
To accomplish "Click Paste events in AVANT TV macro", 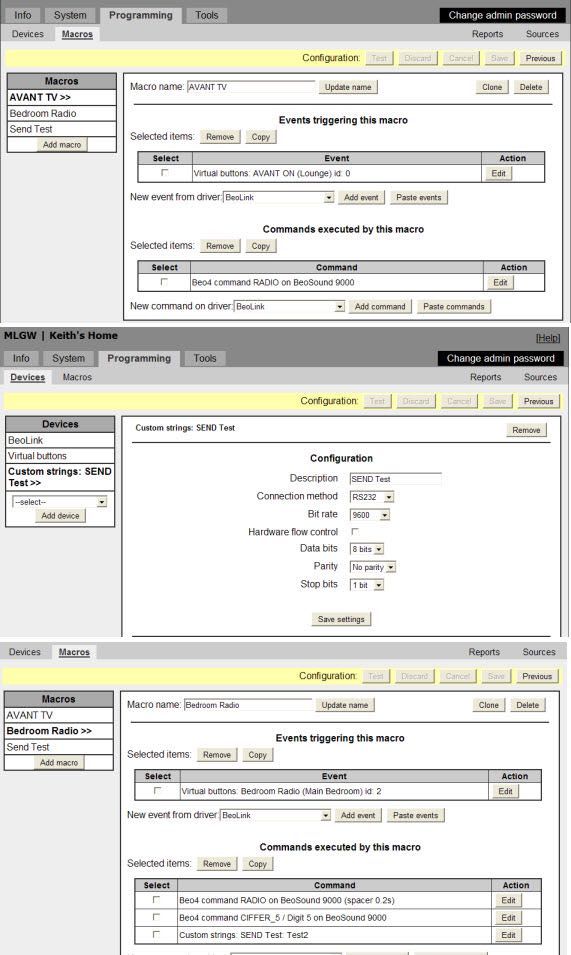I will (x=418, y=197).
